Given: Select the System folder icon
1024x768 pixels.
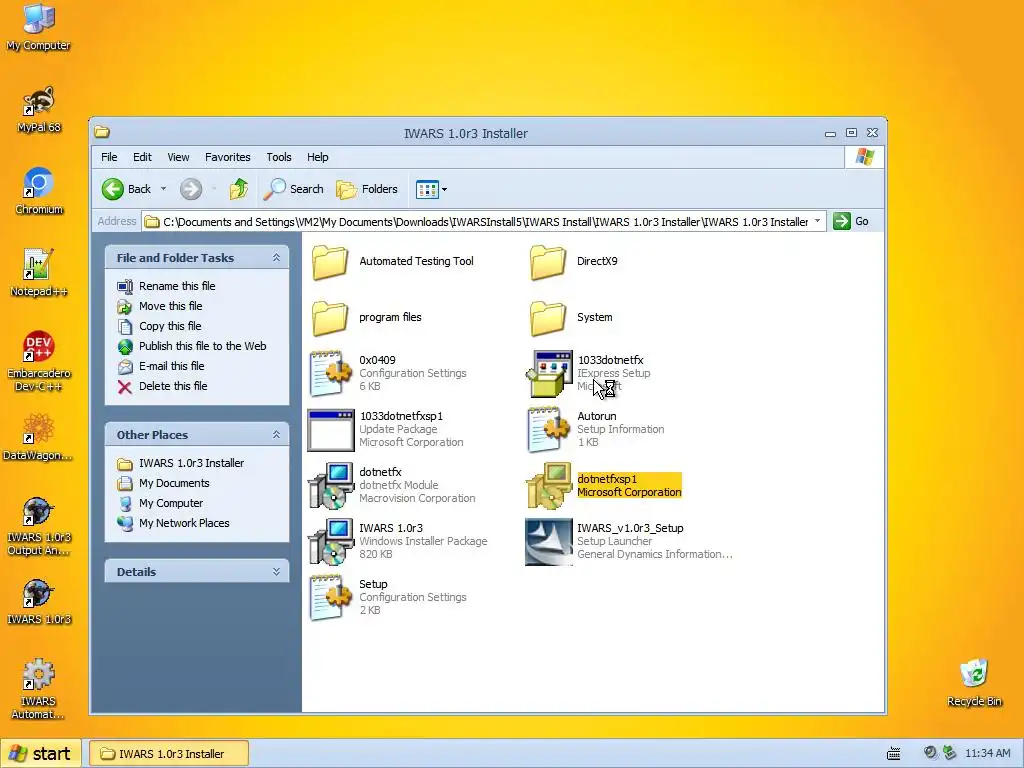Looking at the screenshot, I should [x=548, y=318].
